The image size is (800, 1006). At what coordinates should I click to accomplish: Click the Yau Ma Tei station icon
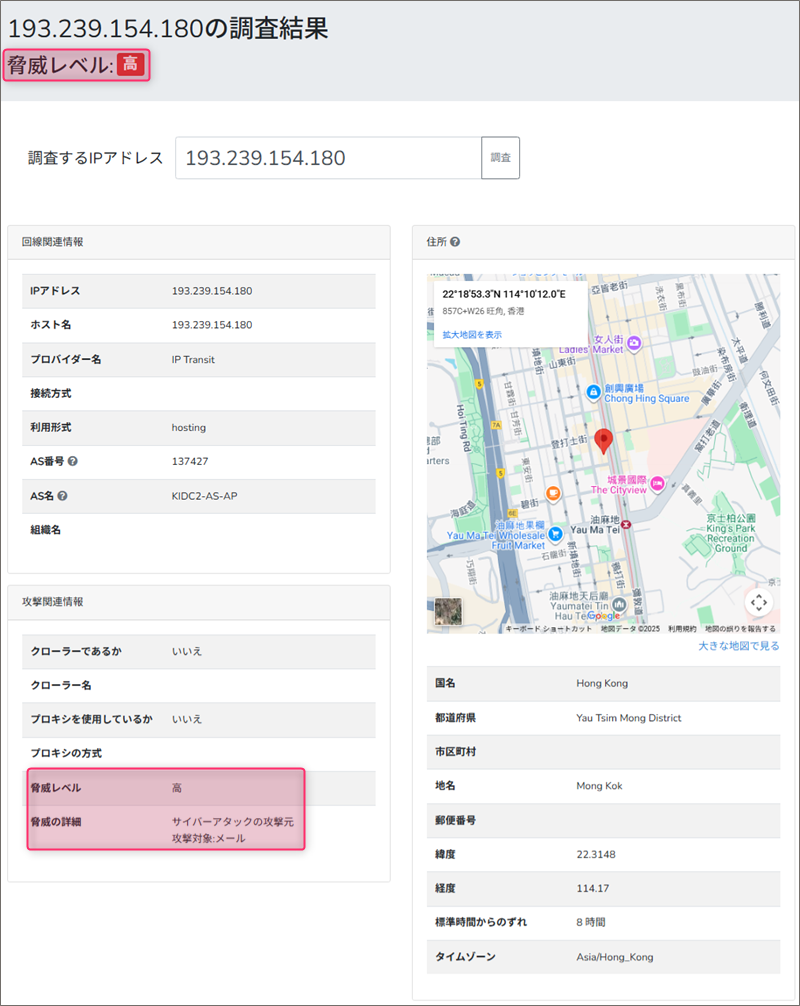pos(626,524)
